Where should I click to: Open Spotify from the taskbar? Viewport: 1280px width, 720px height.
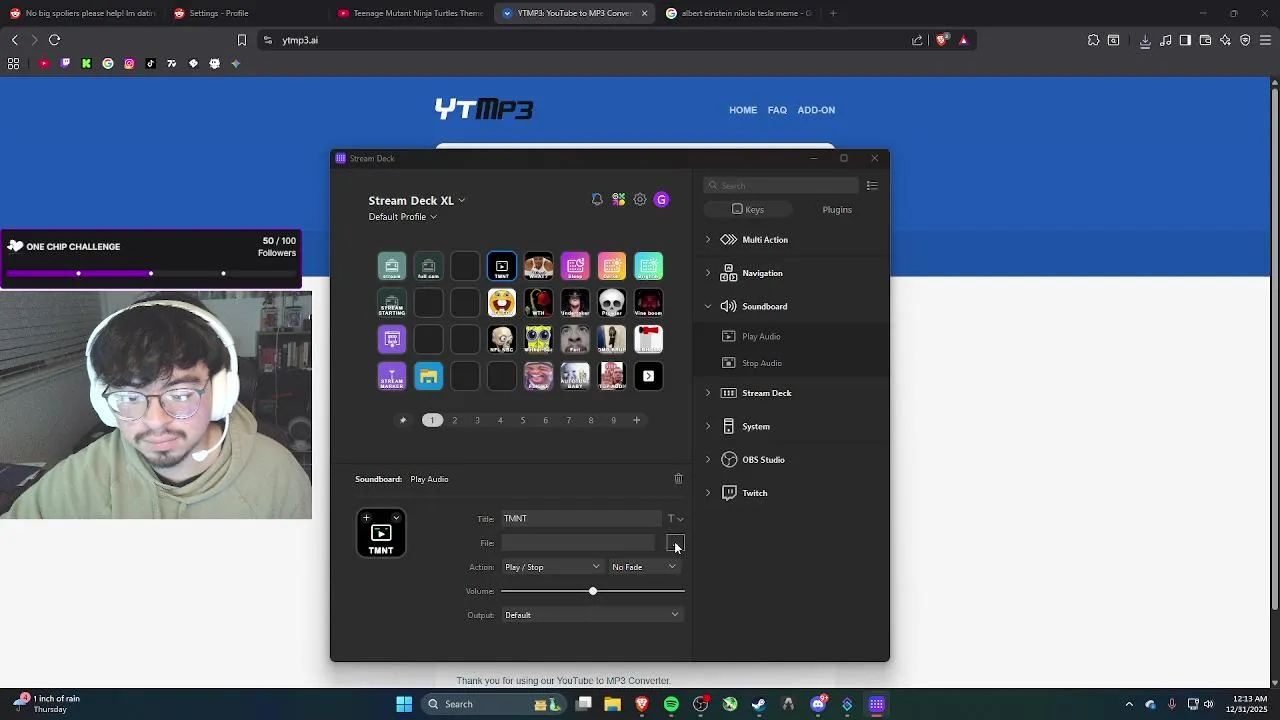(671, 704)
